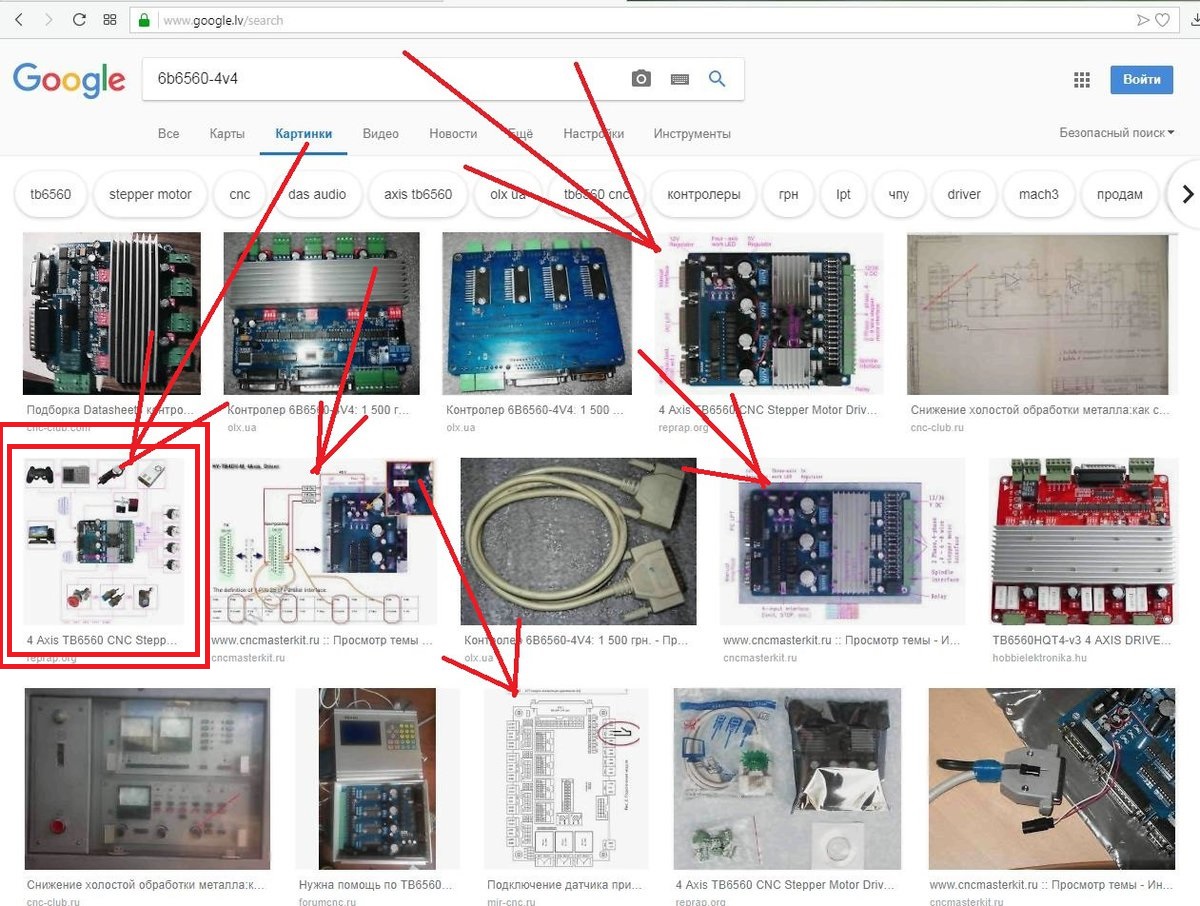Switch to the Все tab
Screen dimensions: 1200x906
(168, 133)
